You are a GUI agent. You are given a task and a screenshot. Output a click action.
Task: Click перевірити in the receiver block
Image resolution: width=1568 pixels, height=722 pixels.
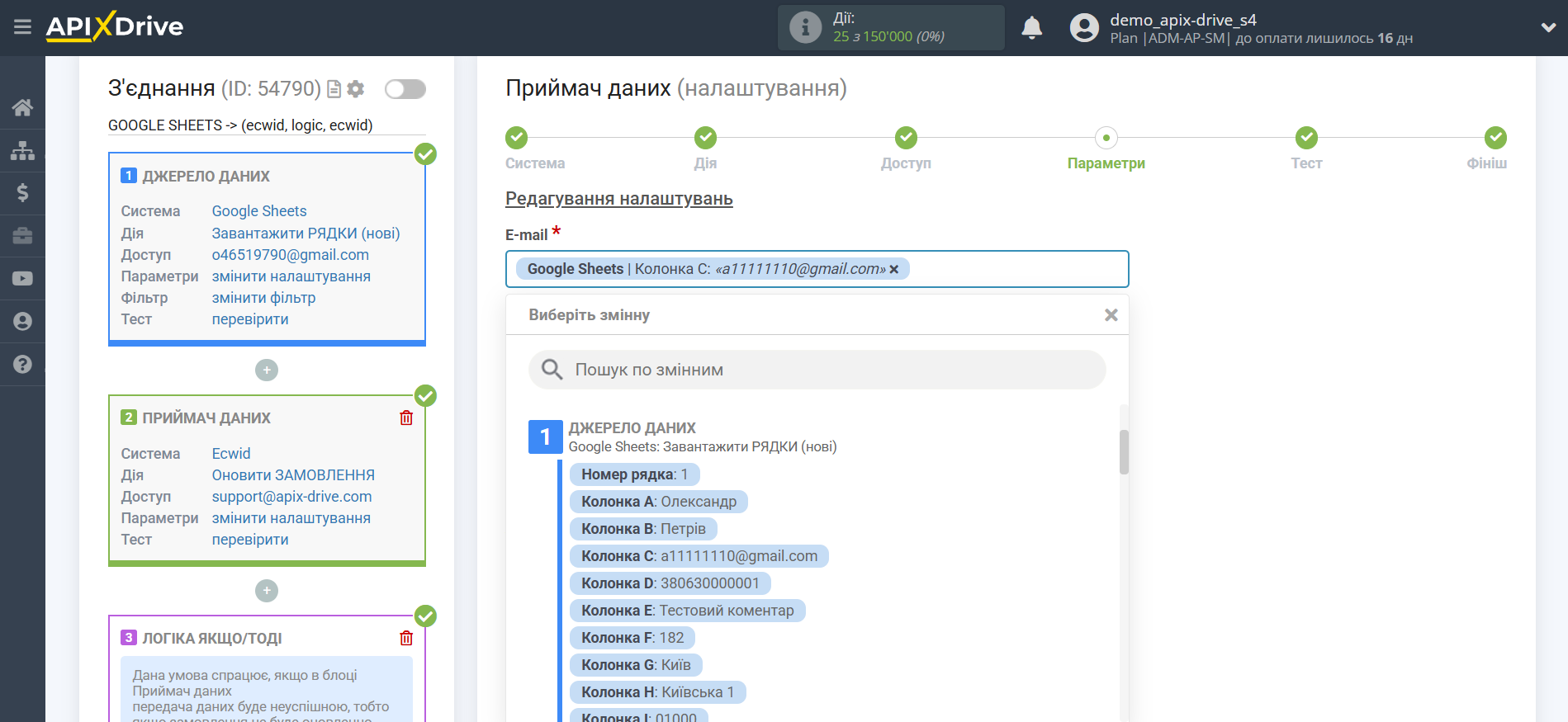[250, 540]
